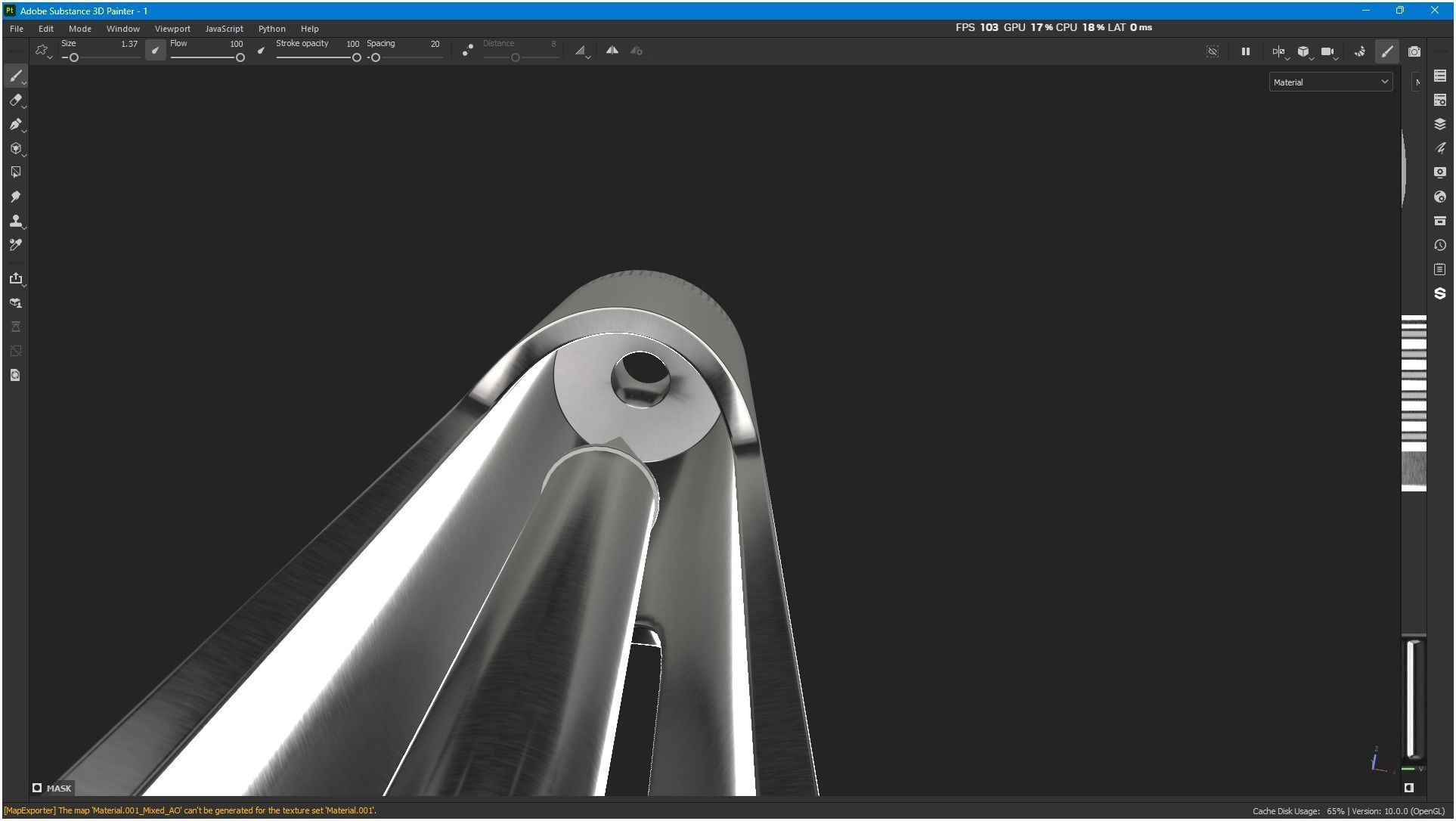Select the Eraser tool

pyautogui.click(x=15, y=100)
